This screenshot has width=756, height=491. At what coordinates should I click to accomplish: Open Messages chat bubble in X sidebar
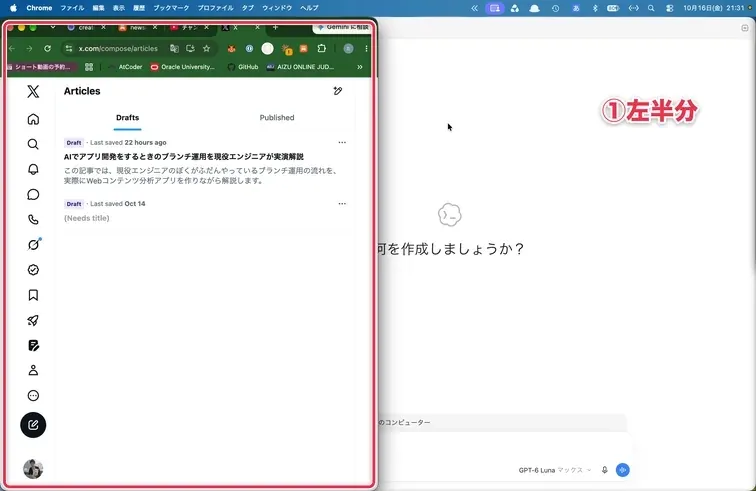pos(33,194)
